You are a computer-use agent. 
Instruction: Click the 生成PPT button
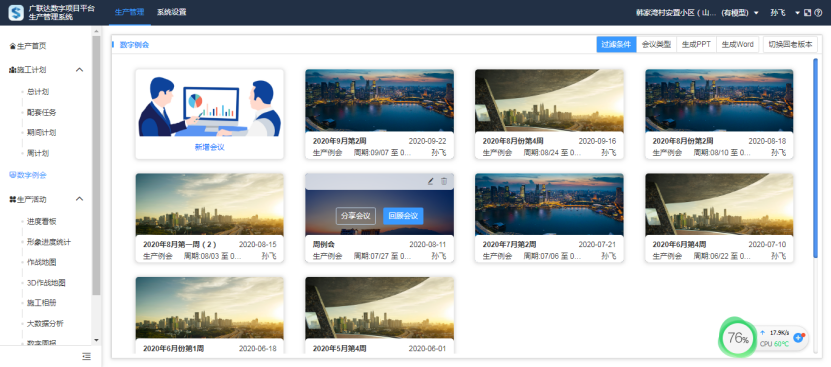[x=696, y=45]
